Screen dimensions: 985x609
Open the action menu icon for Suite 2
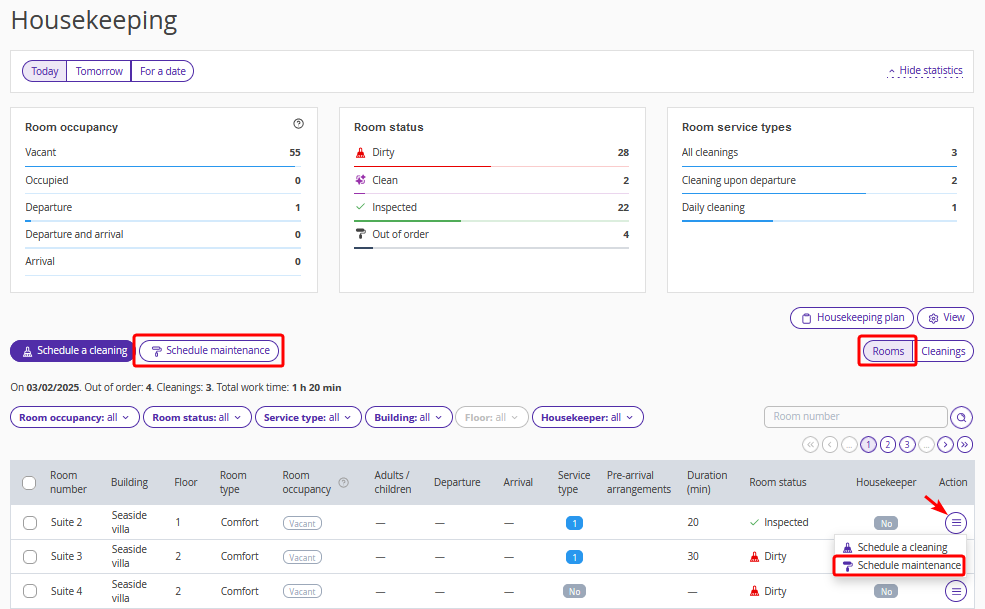tap(956, 522)
